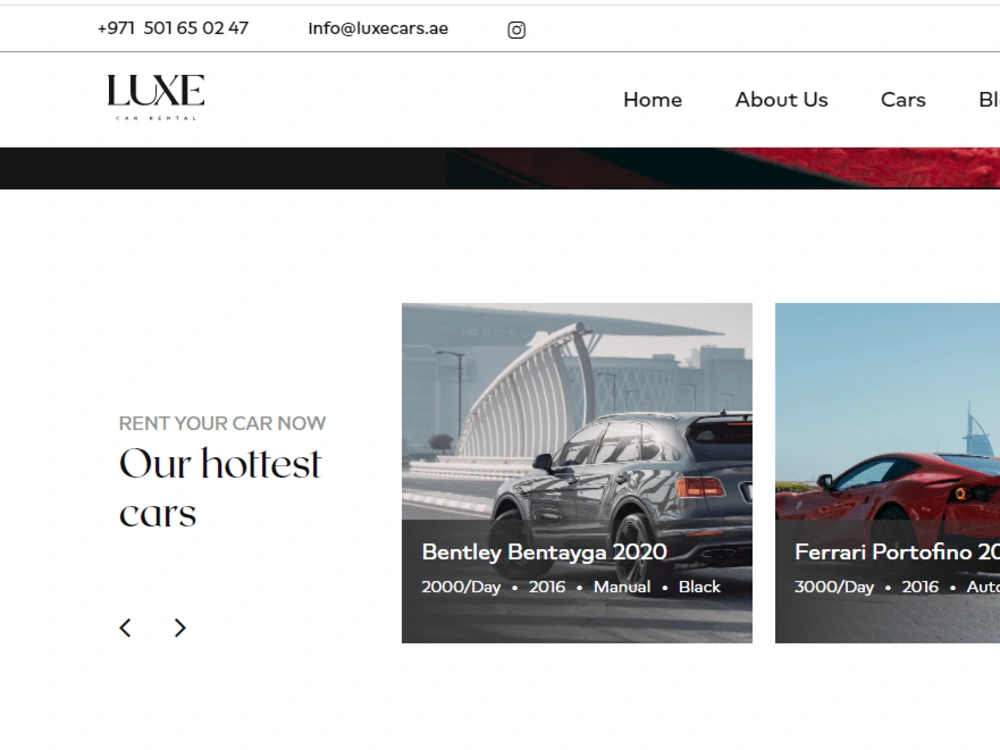The width and height of the screenshot is (1000, 750).
Task: Click the Manual transmission label
Action: 622,587
